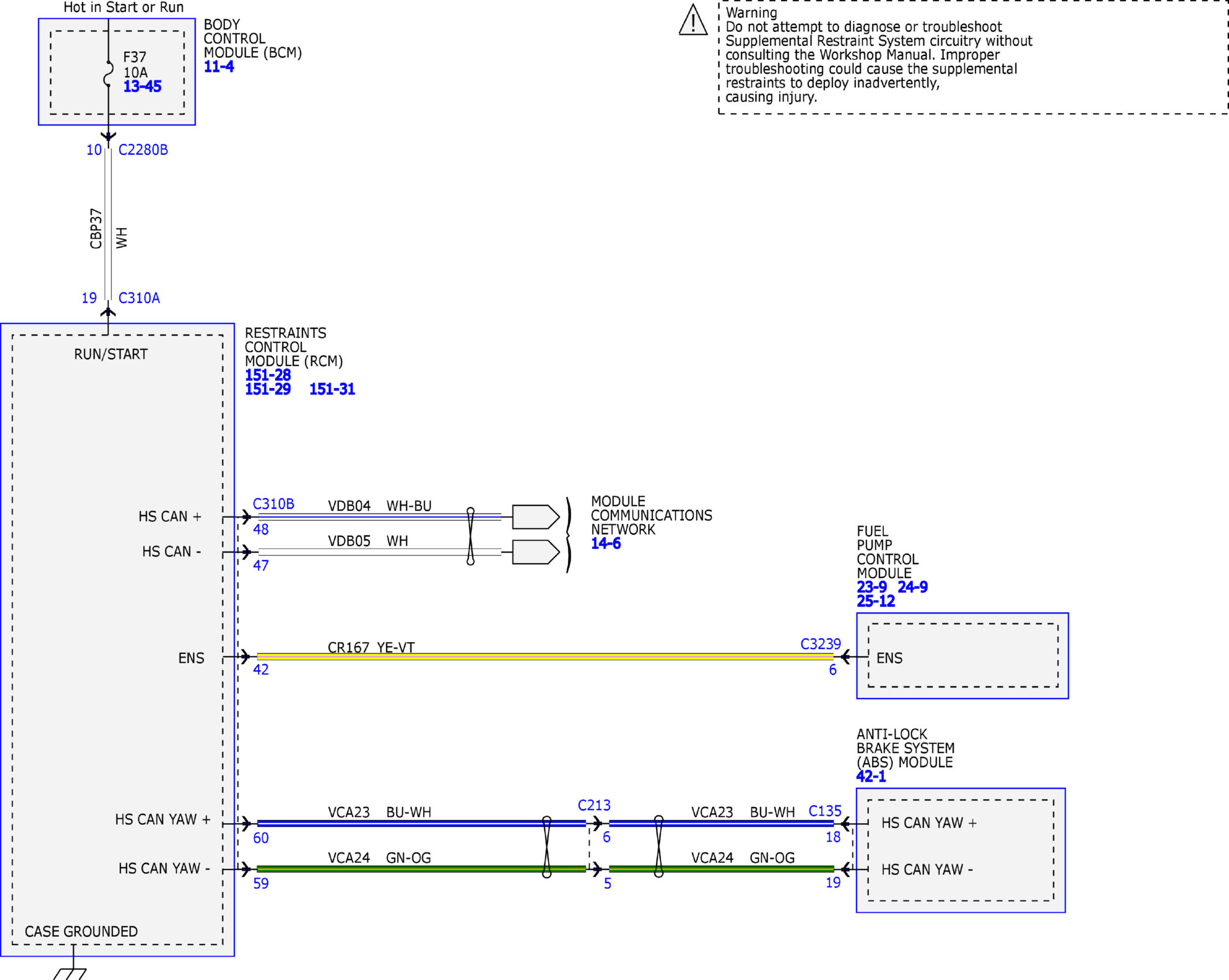The width and height of the screenshot is (1229, 980).
Task: Follow RCM reference link 151-31
Action: [x=332, y=389]
